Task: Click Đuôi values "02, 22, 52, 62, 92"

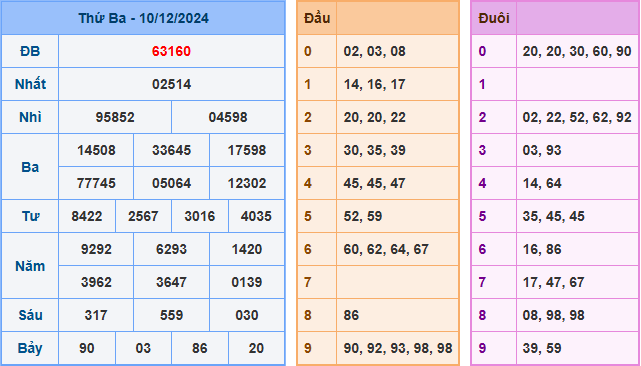Action: tap(577, 117)
